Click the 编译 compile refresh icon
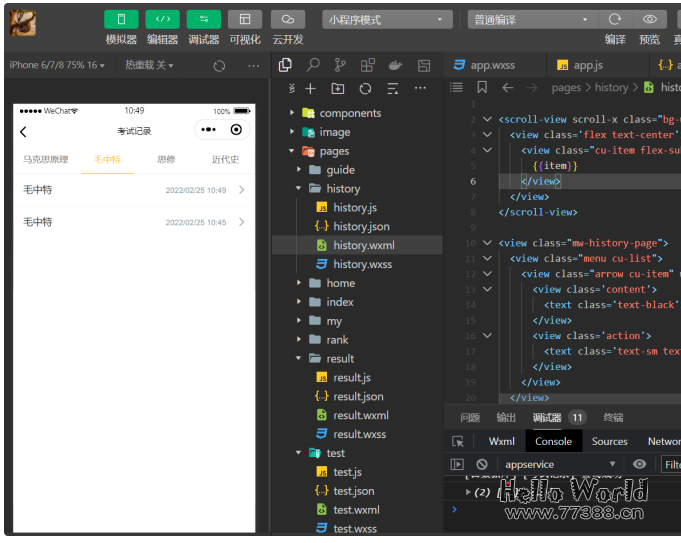This screenshot has width=681, height=543. pos(615,19)
